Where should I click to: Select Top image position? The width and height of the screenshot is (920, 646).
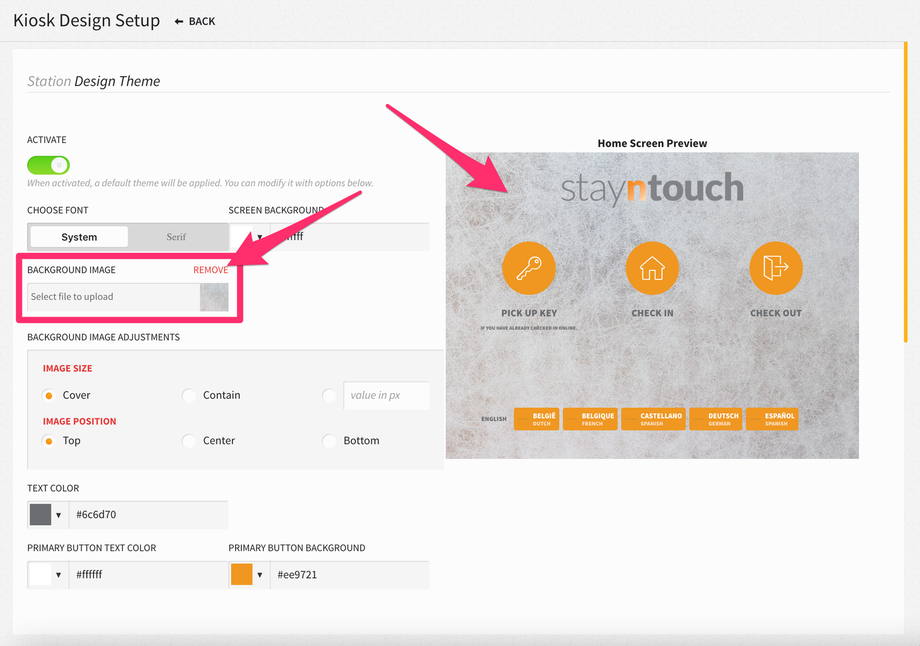49,441
